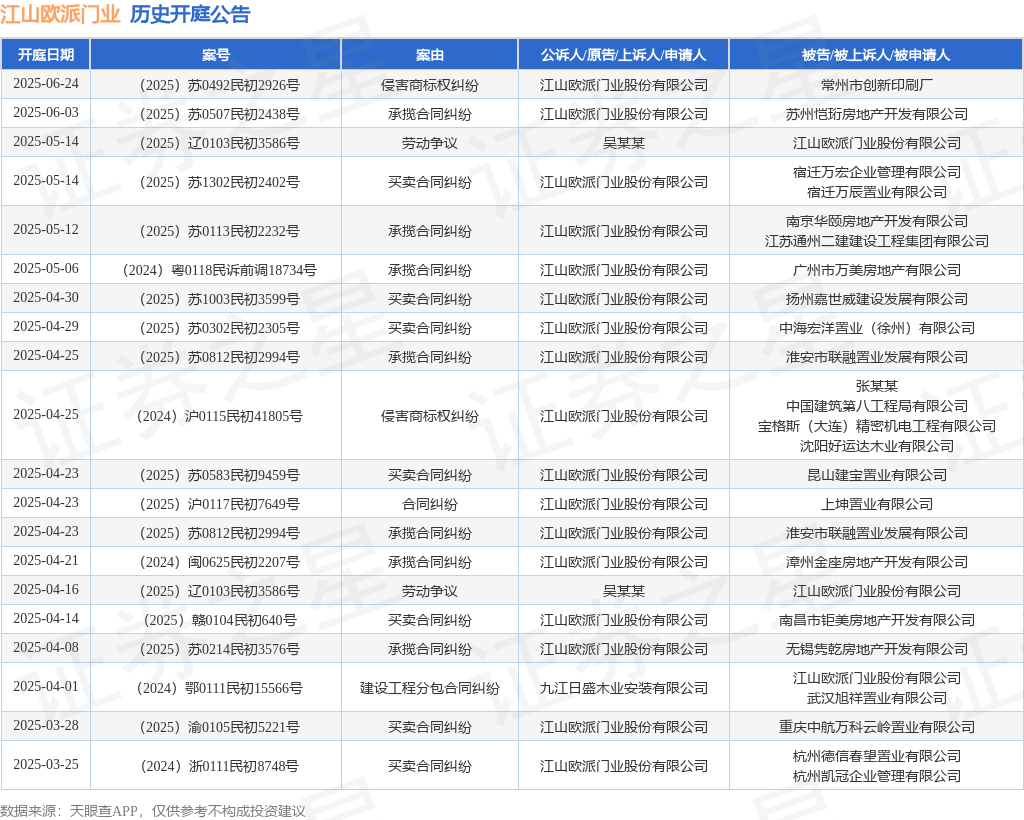Screen dimensions: 1024x820
Task: Click defendant 扬州嘉世威建设发展有限公司
Action: (876, 299)
